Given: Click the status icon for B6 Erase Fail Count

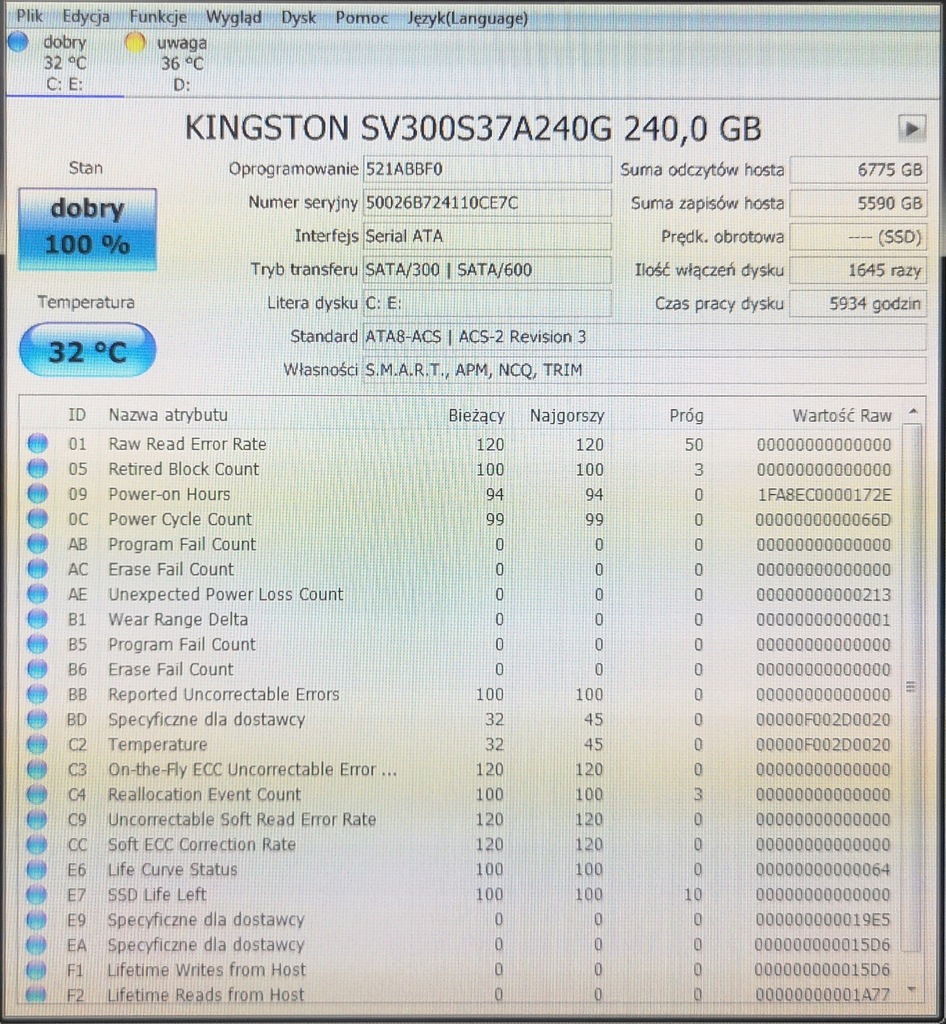Looking at the screenshot, I should [38, 669].
